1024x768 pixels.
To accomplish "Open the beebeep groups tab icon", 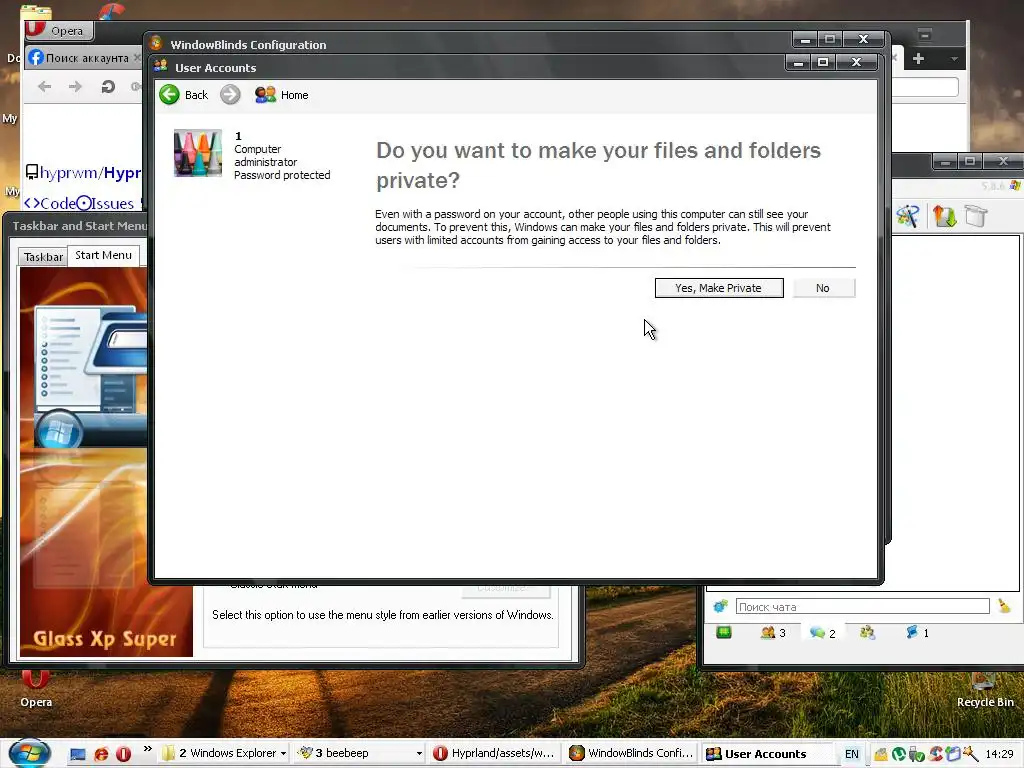I will coord(867,632).
